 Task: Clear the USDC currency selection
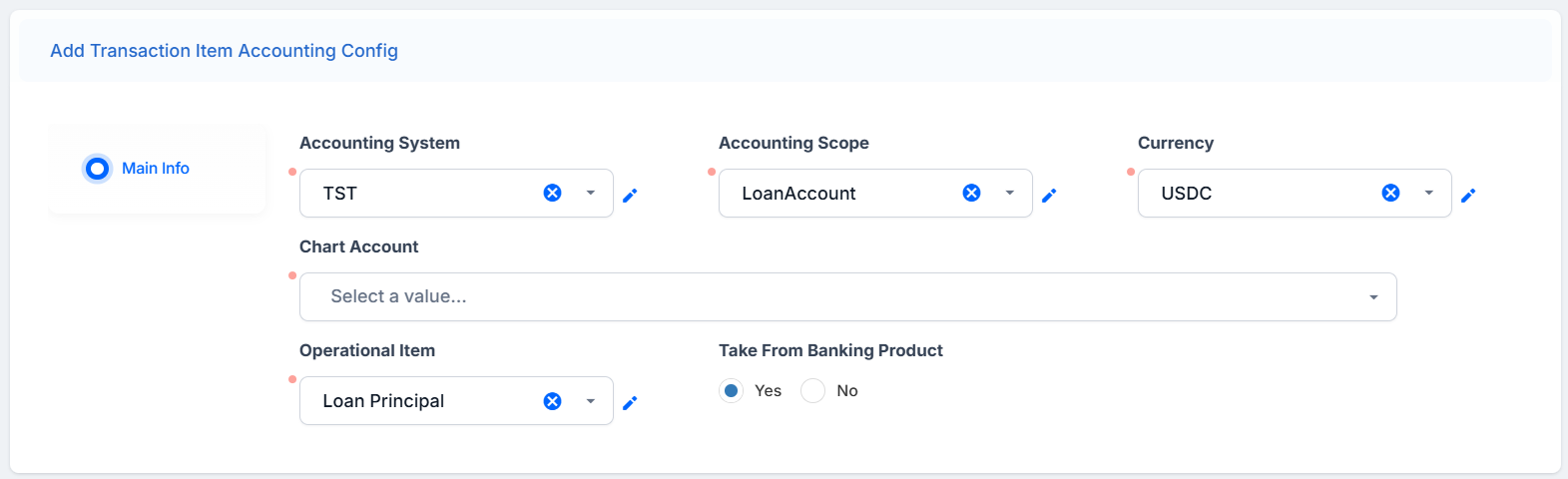(x=1390, y=193)
